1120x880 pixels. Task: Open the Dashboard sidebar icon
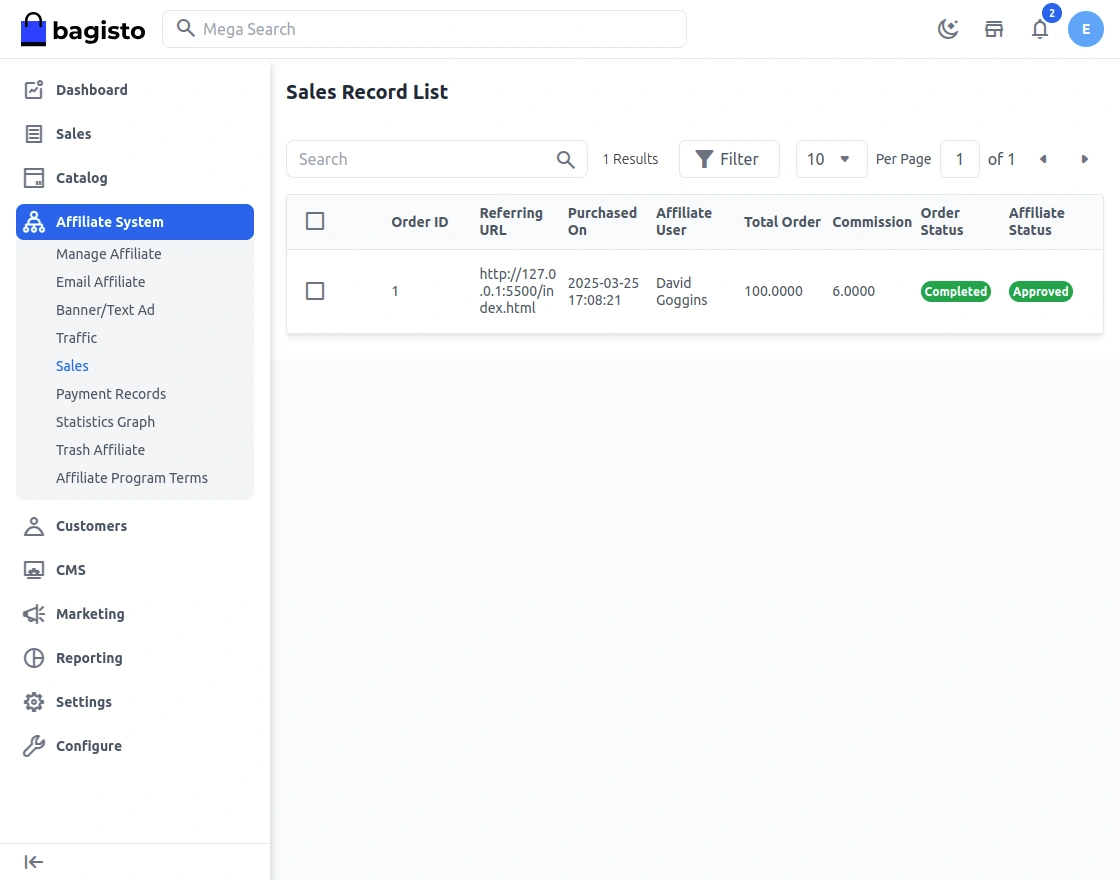(34, 89)
